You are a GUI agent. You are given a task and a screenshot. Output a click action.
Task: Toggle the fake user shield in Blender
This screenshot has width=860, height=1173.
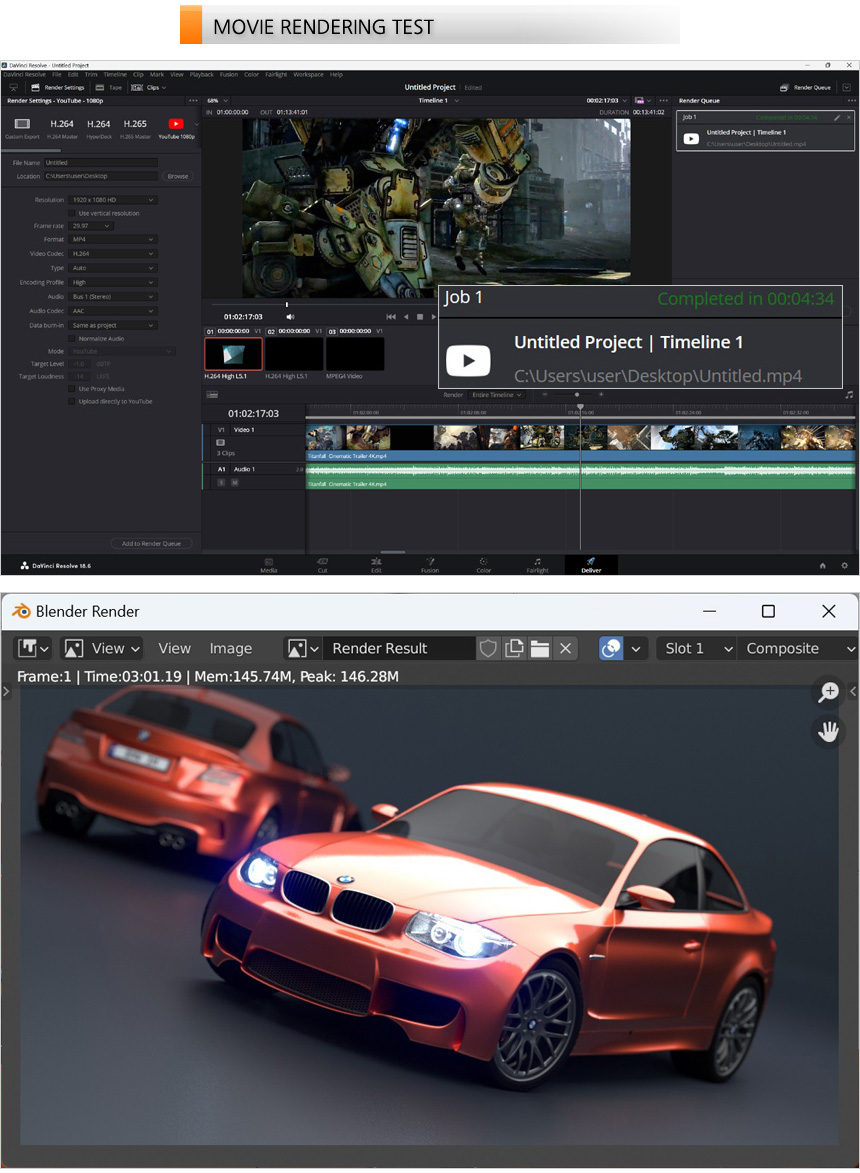[x=488, y=649]
